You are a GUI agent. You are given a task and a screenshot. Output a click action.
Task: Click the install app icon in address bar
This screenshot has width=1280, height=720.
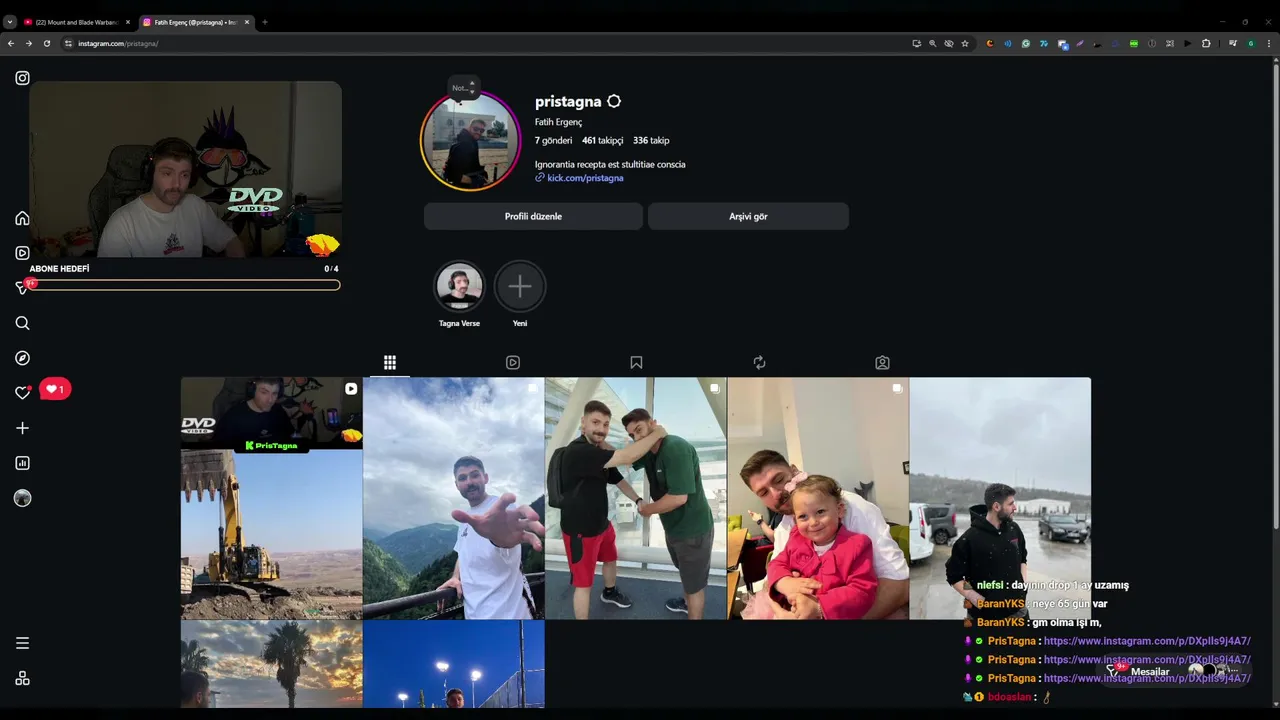pos(917,43)
